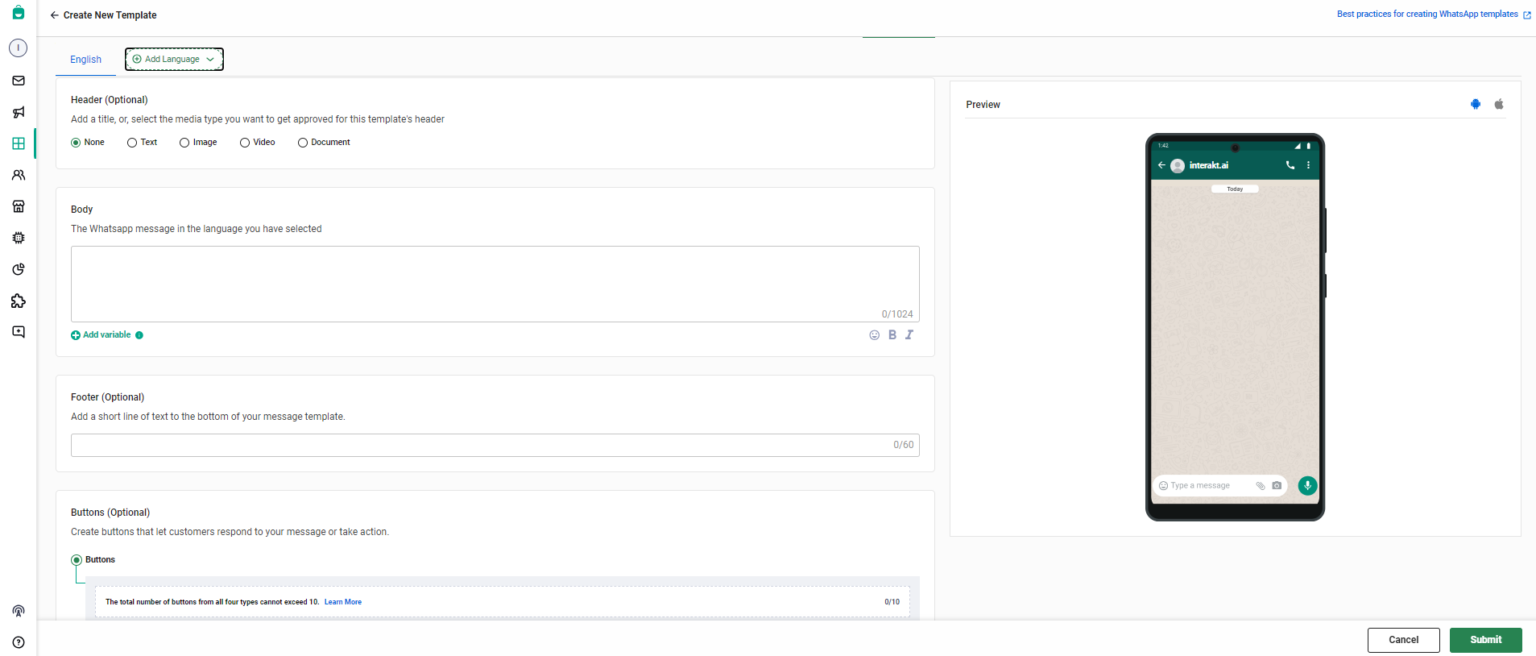This screenshot has width=1536, height=656.
Task: Open the Campaigns megaphone icon in sidebar
Action: point(17,112)
